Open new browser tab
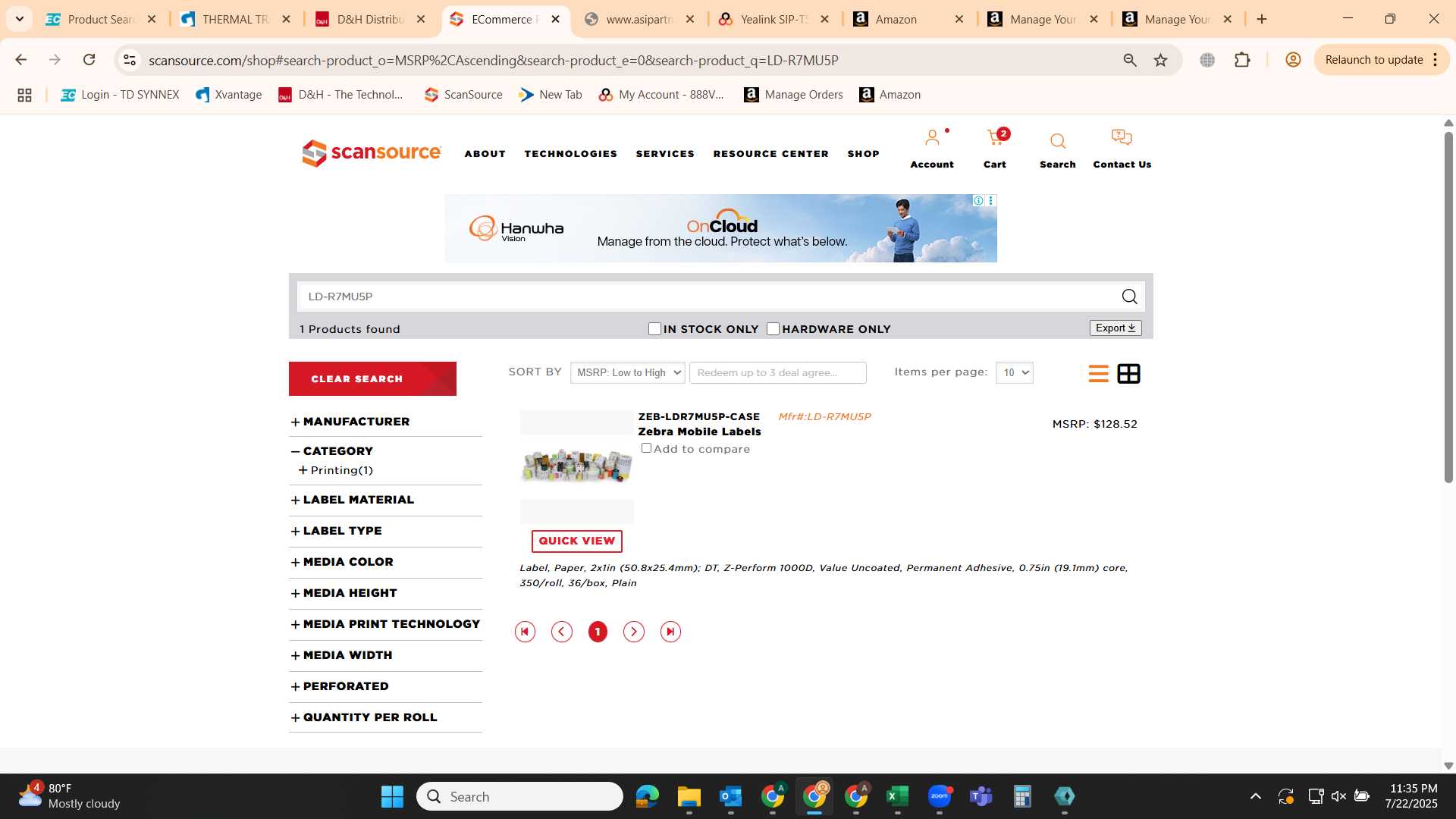Viewport: 1456px width, 819px height. tap(1262, 19)
